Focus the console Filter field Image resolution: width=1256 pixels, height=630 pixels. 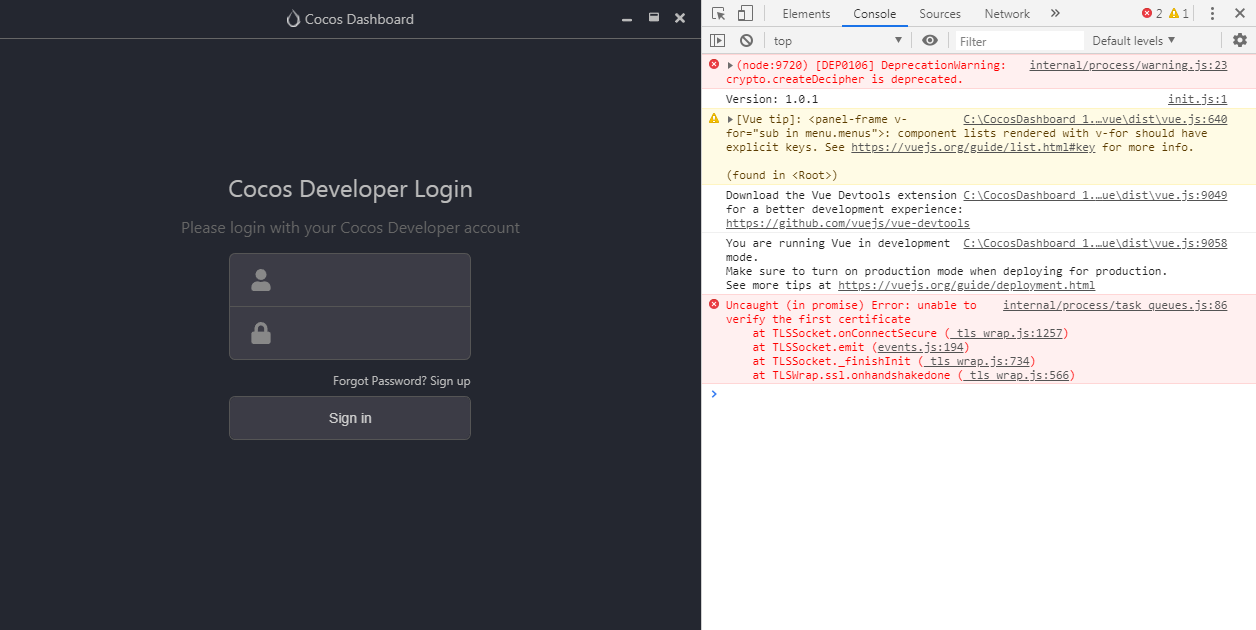tap(1020, 41)
